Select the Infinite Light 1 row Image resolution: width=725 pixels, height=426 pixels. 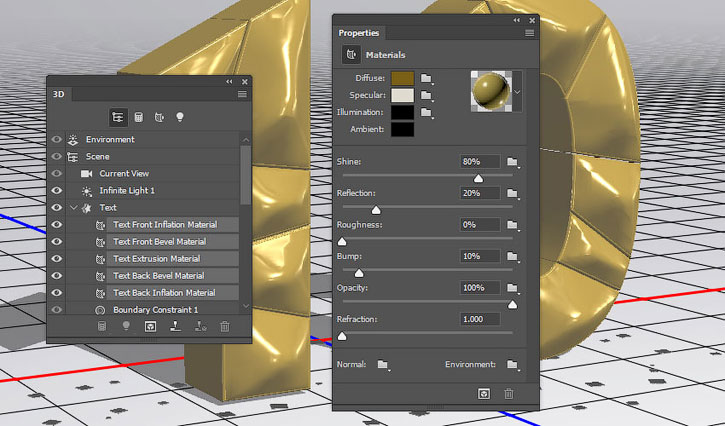[x=152, y=191]
